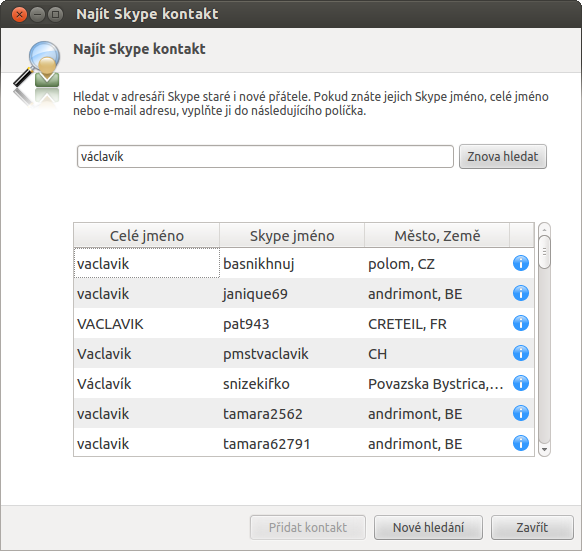Select the Václavík row from Povazska Bystrica

point(304,383)
